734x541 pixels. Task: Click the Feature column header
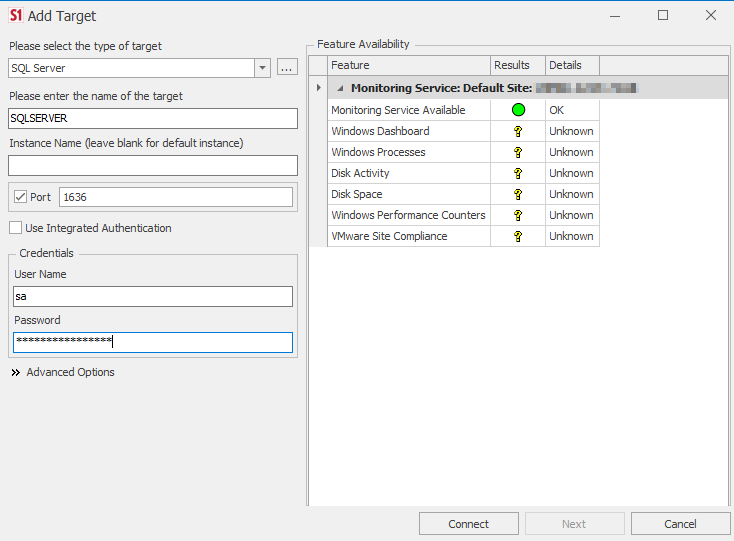coord(409,66)
